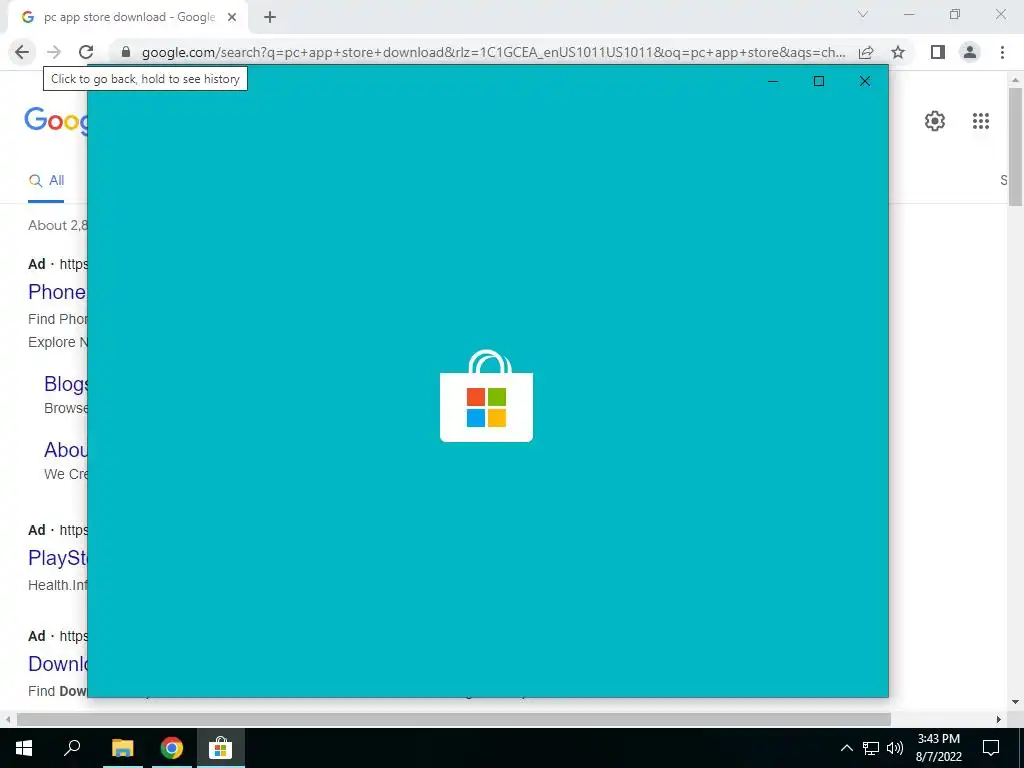This screenshot has height=768, width=1024.
Task: Open the Chrome profile avatar menu
Action: tap(970, 52)
